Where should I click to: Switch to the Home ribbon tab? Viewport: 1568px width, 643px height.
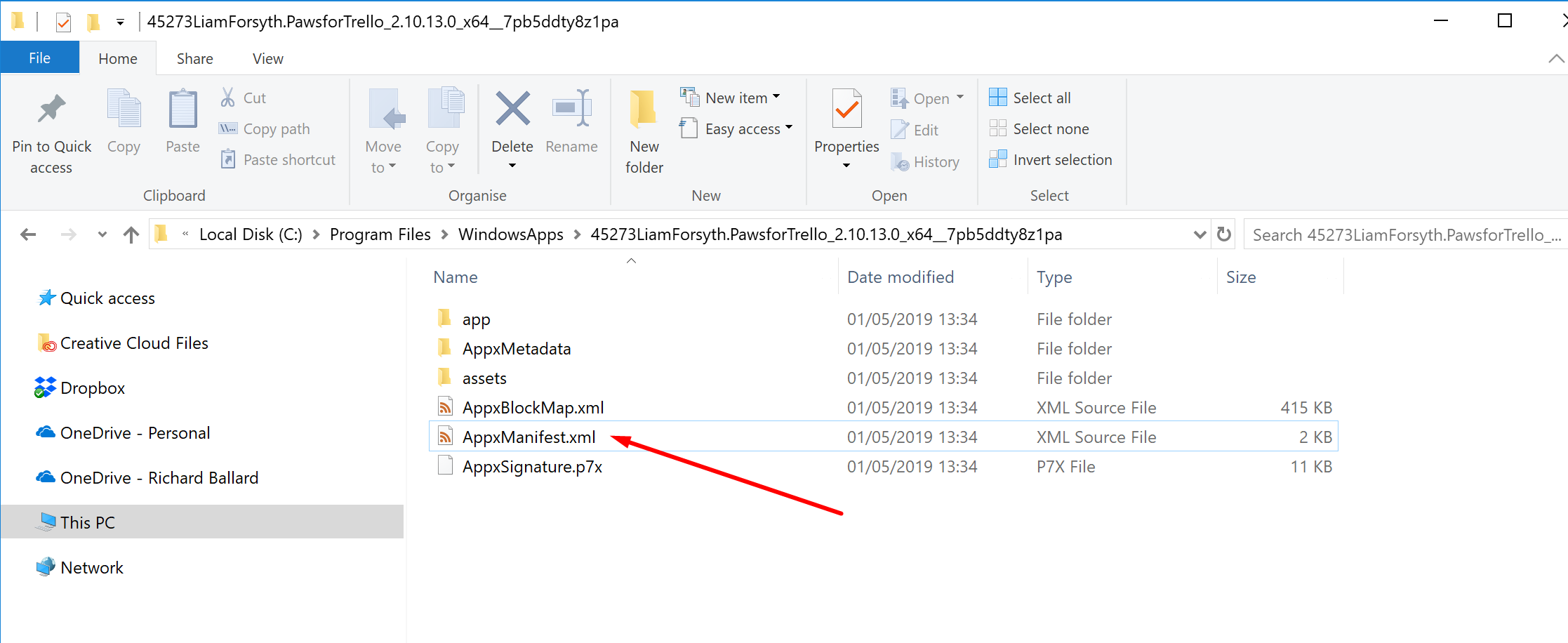pyautogui.click(x=118, y=59)
